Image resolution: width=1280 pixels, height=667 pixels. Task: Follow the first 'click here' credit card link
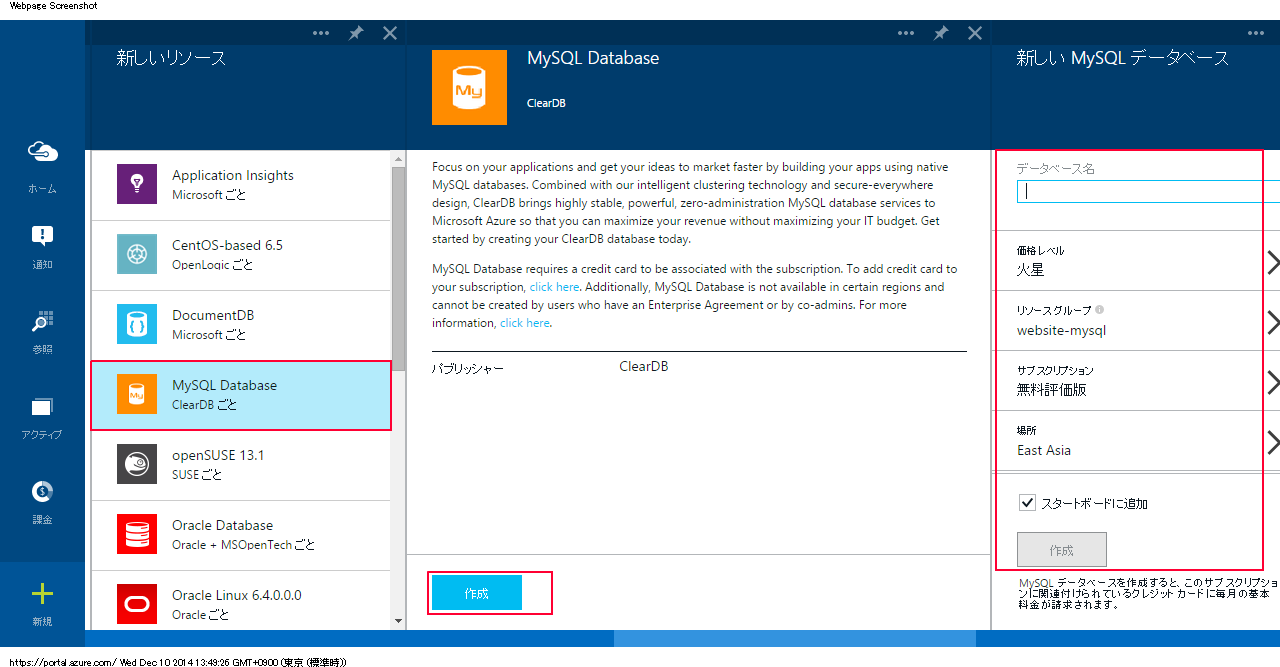(x=554, y=287)
